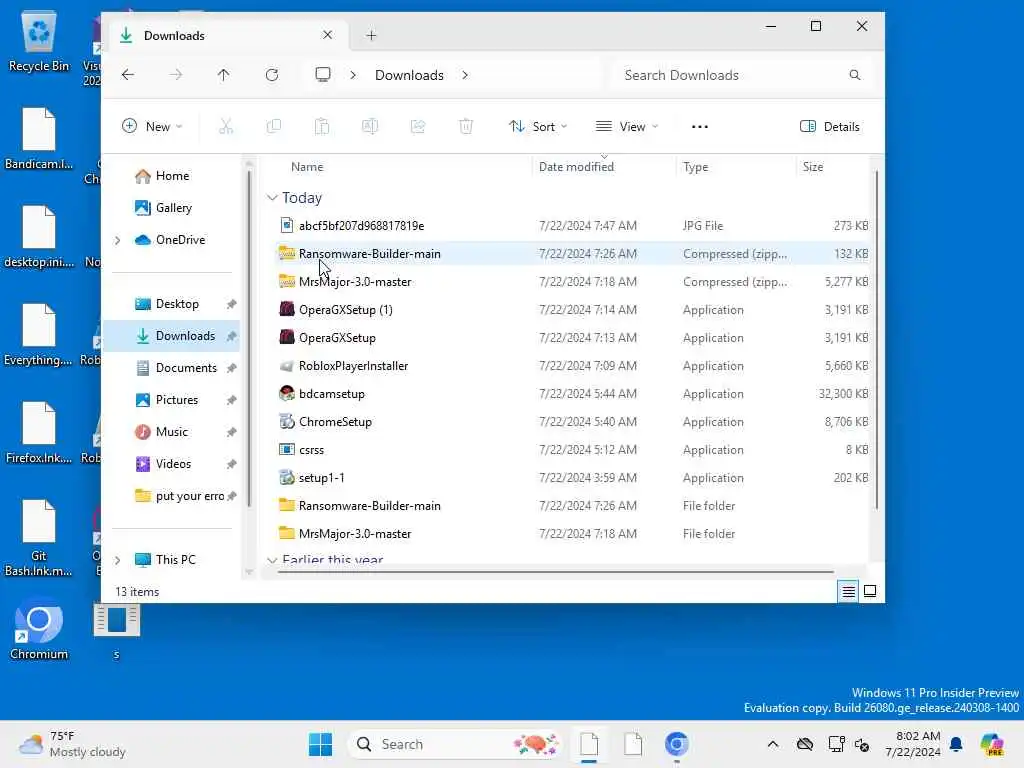Select the csrss application
Screen dimensions: 1024x768
312,451
